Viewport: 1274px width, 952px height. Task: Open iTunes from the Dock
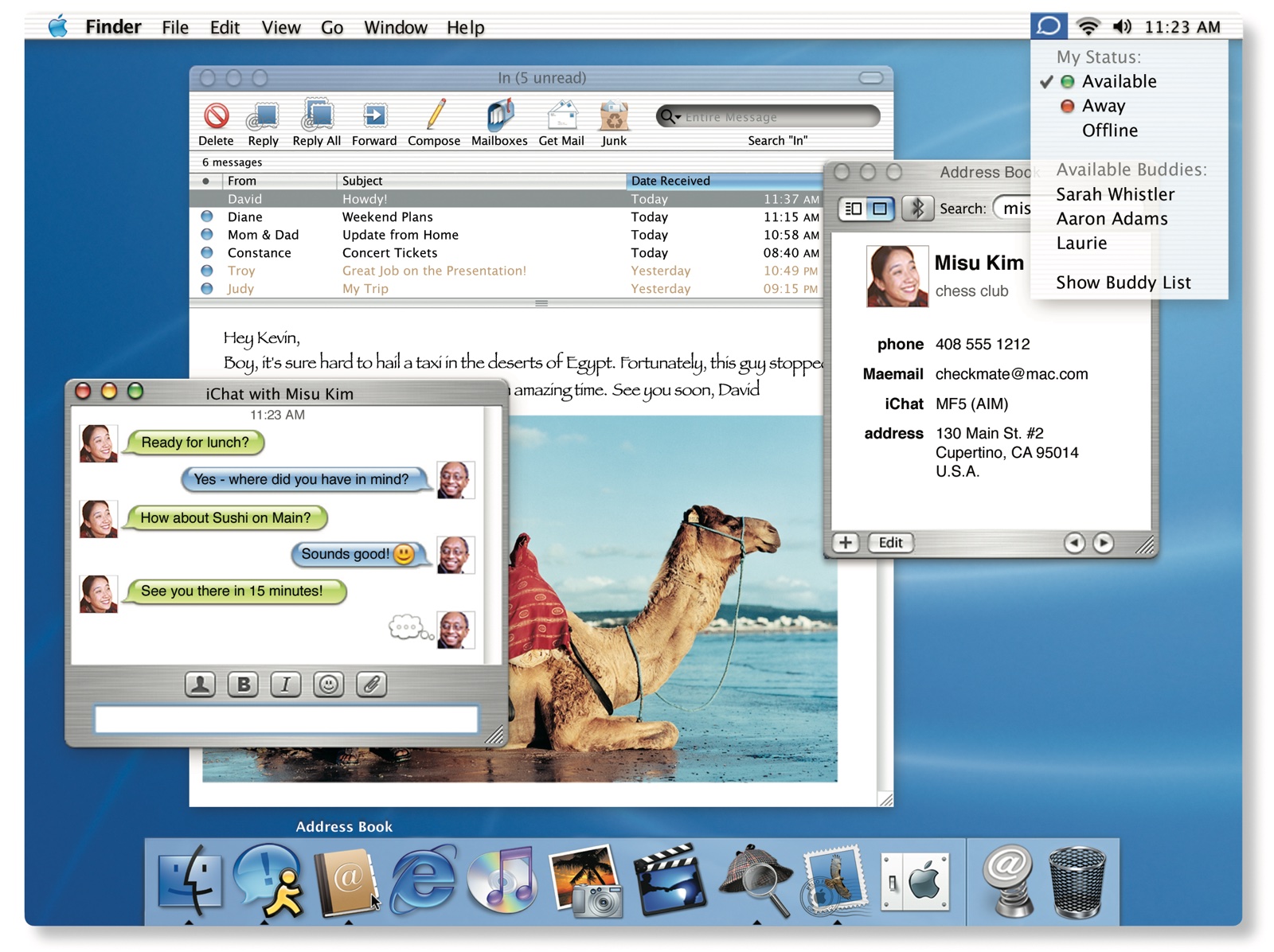pyautogui.click(x=502, y=880)
